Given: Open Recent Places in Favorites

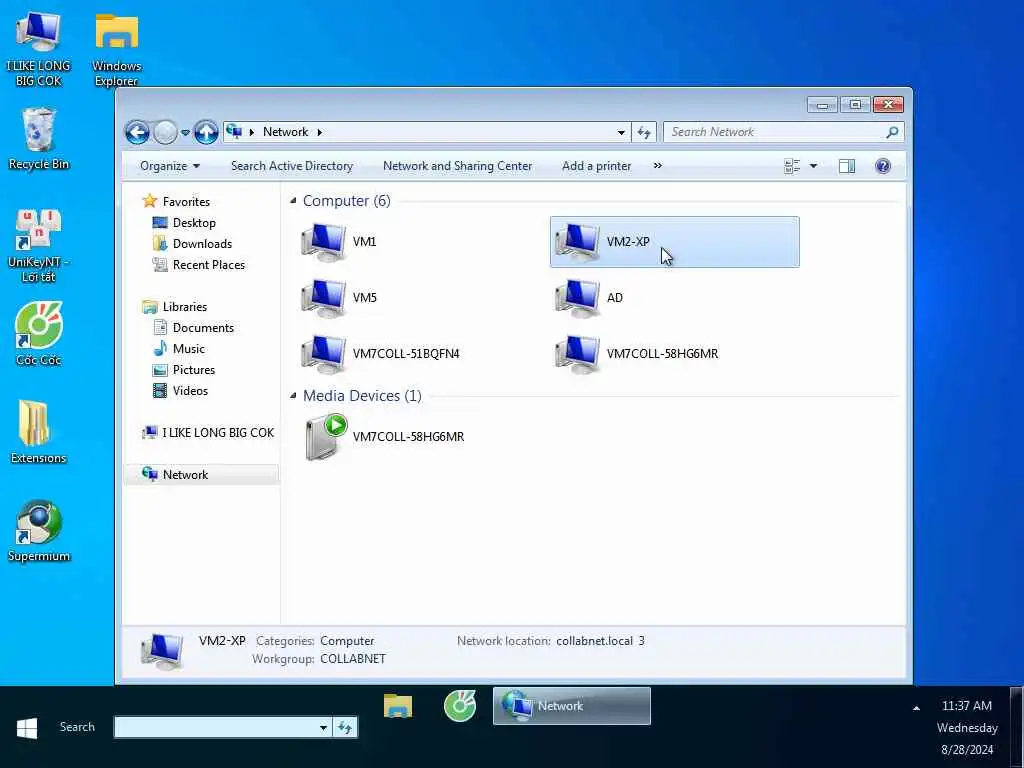Looking at the screenshot, I should (208, 264).
